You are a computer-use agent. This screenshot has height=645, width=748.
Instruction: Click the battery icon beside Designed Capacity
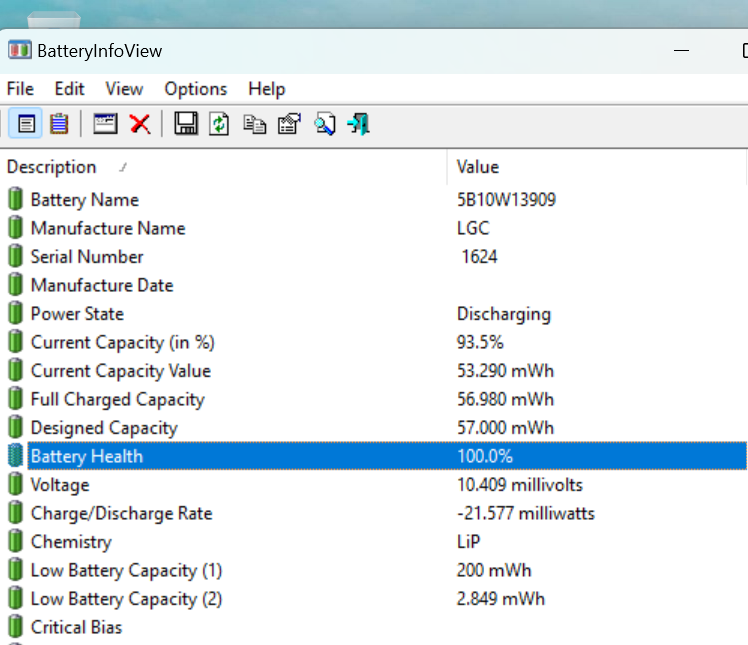click(x=15, y=427)
